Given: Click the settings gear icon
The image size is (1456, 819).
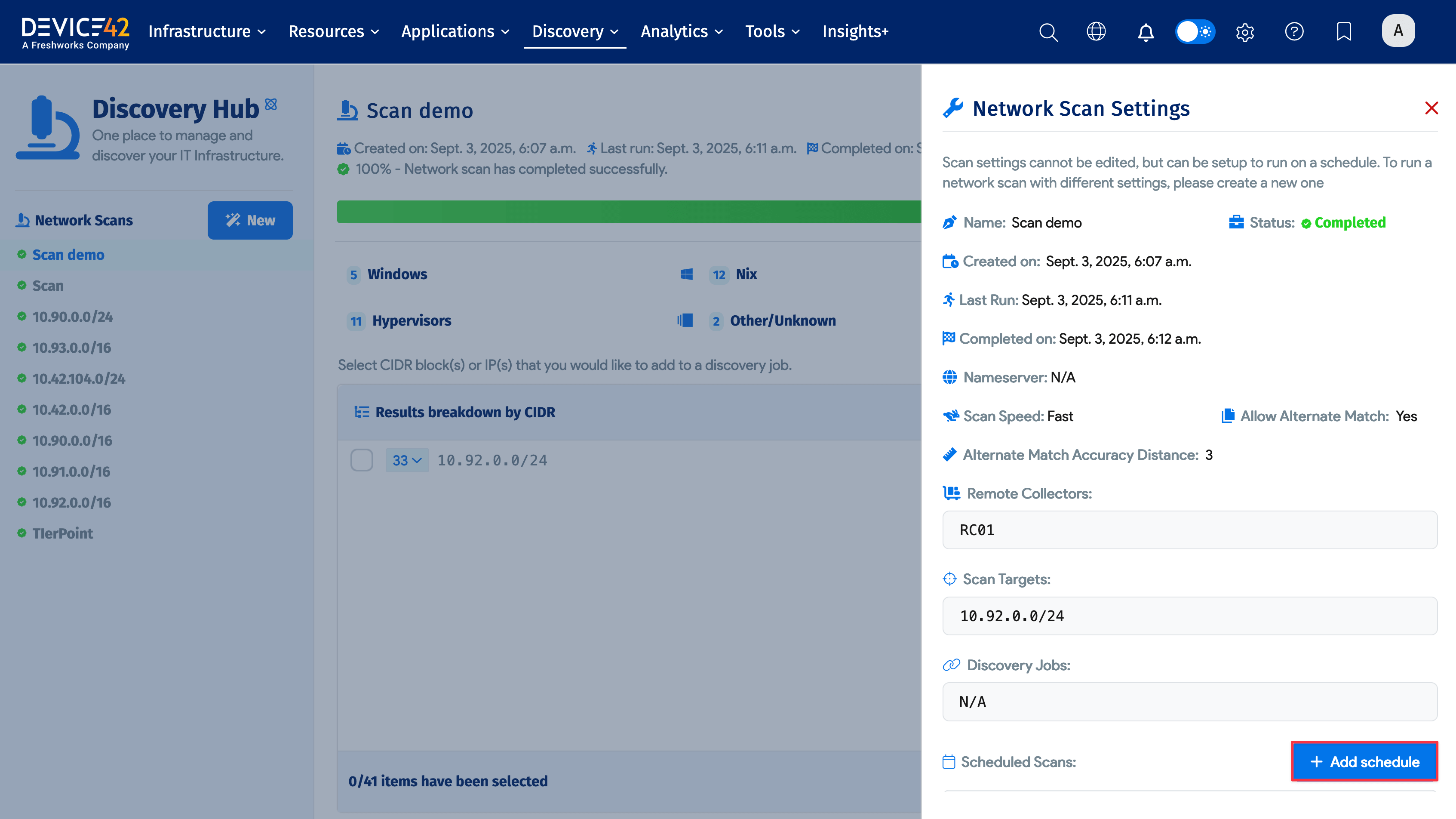Looking at the screenshot, I should pyautogui.click(x=1245, y=32).
